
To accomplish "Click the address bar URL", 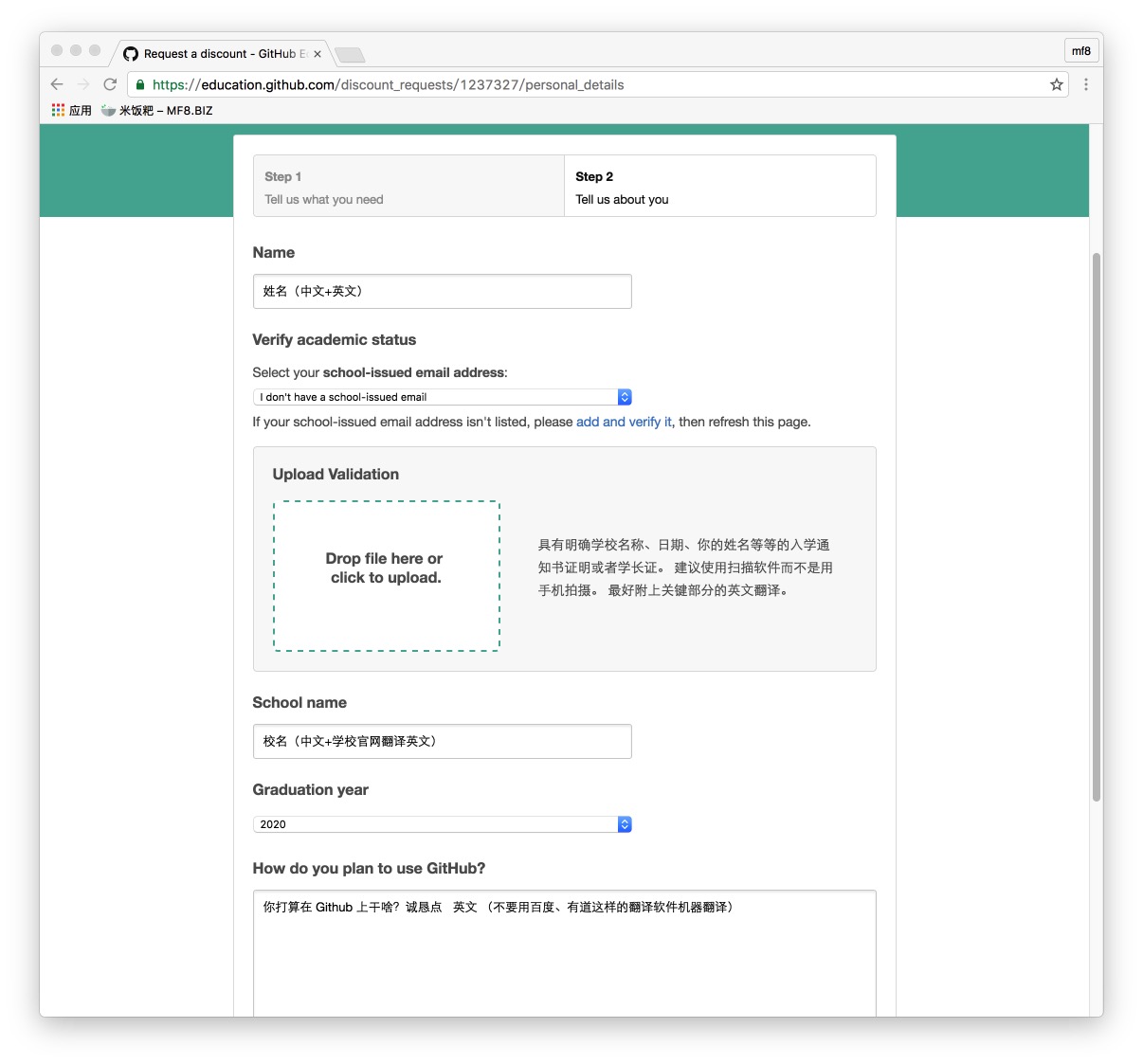I will [x=388, y=84].
